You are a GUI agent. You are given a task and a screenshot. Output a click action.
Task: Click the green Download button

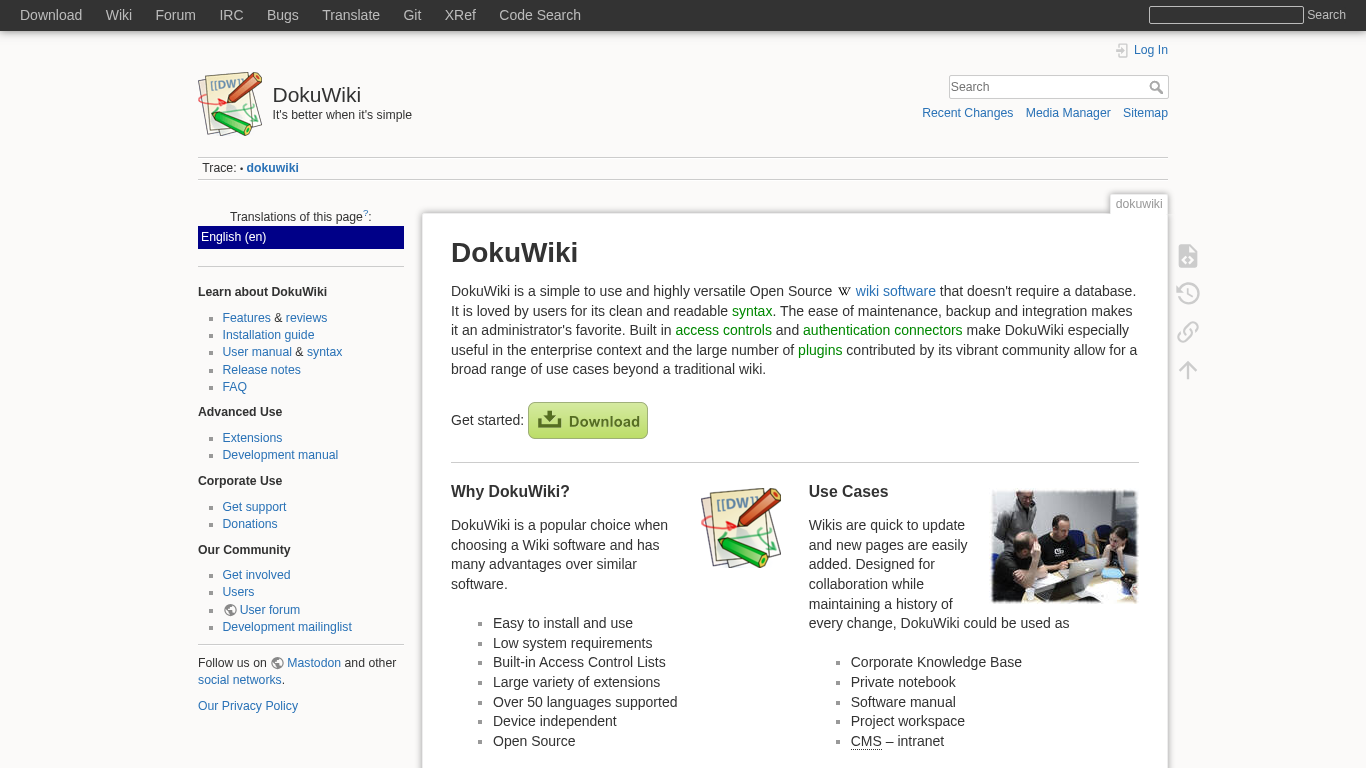click(588, 421)
